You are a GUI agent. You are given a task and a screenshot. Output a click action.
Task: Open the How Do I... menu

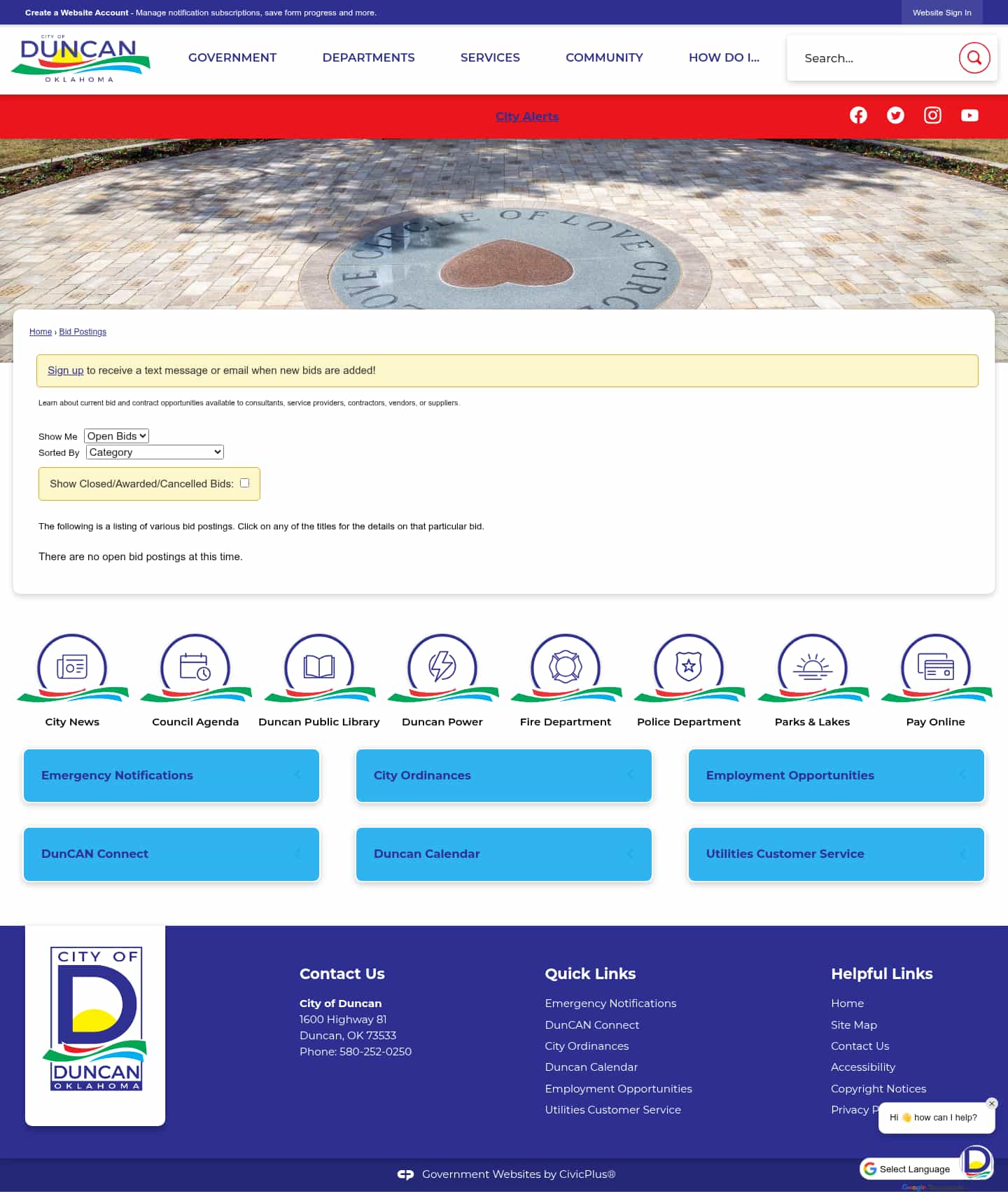tap(724, 57)
